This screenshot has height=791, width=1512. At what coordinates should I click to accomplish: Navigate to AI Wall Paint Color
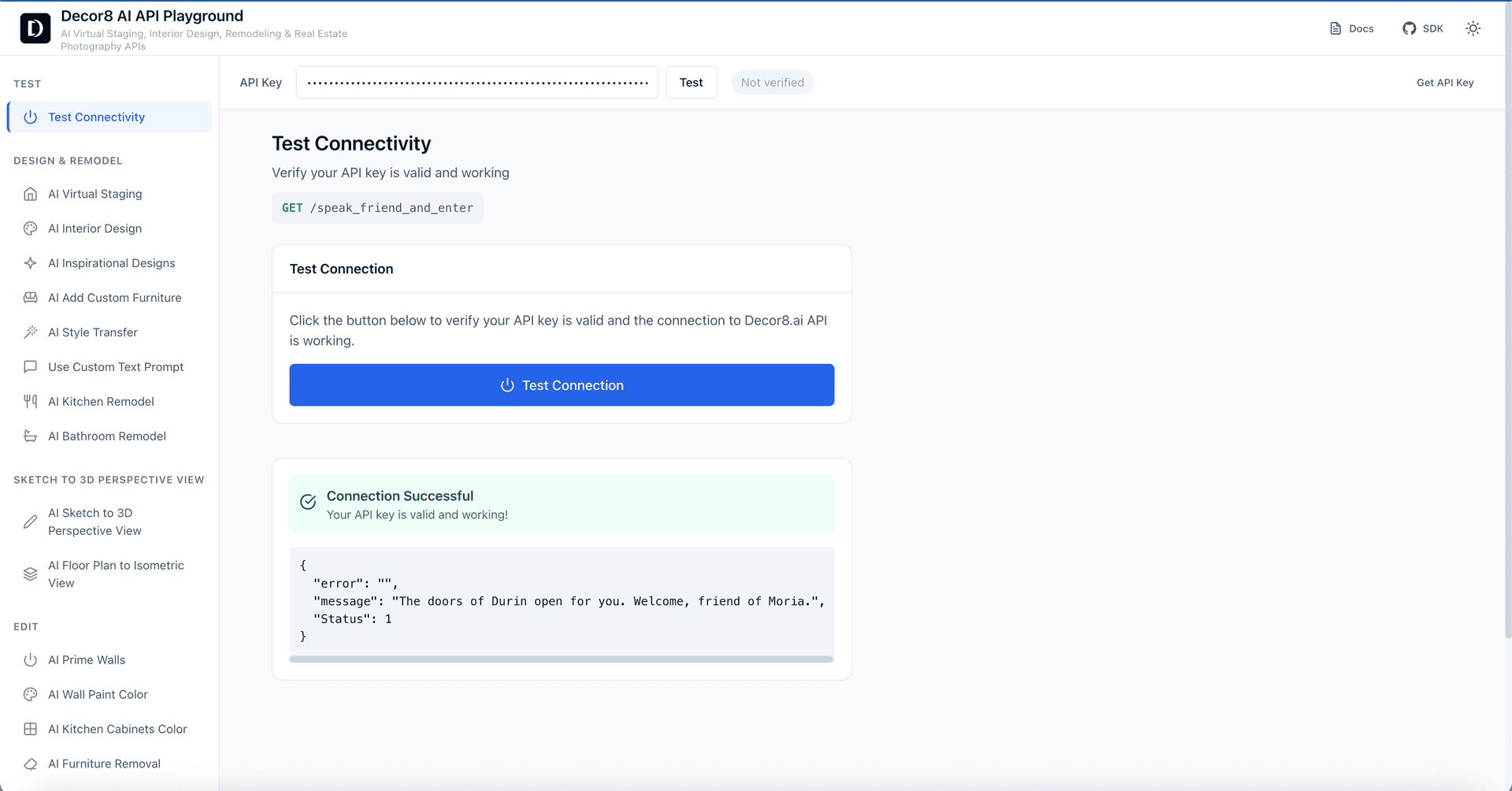point(97,694)
